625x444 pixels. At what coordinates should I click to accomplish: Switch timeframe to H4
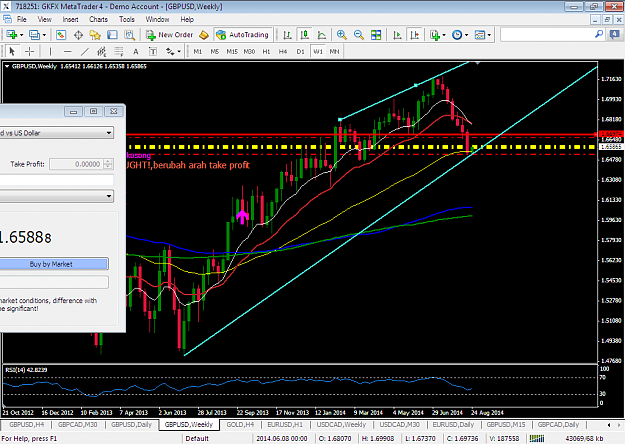(x=283, y=51)
